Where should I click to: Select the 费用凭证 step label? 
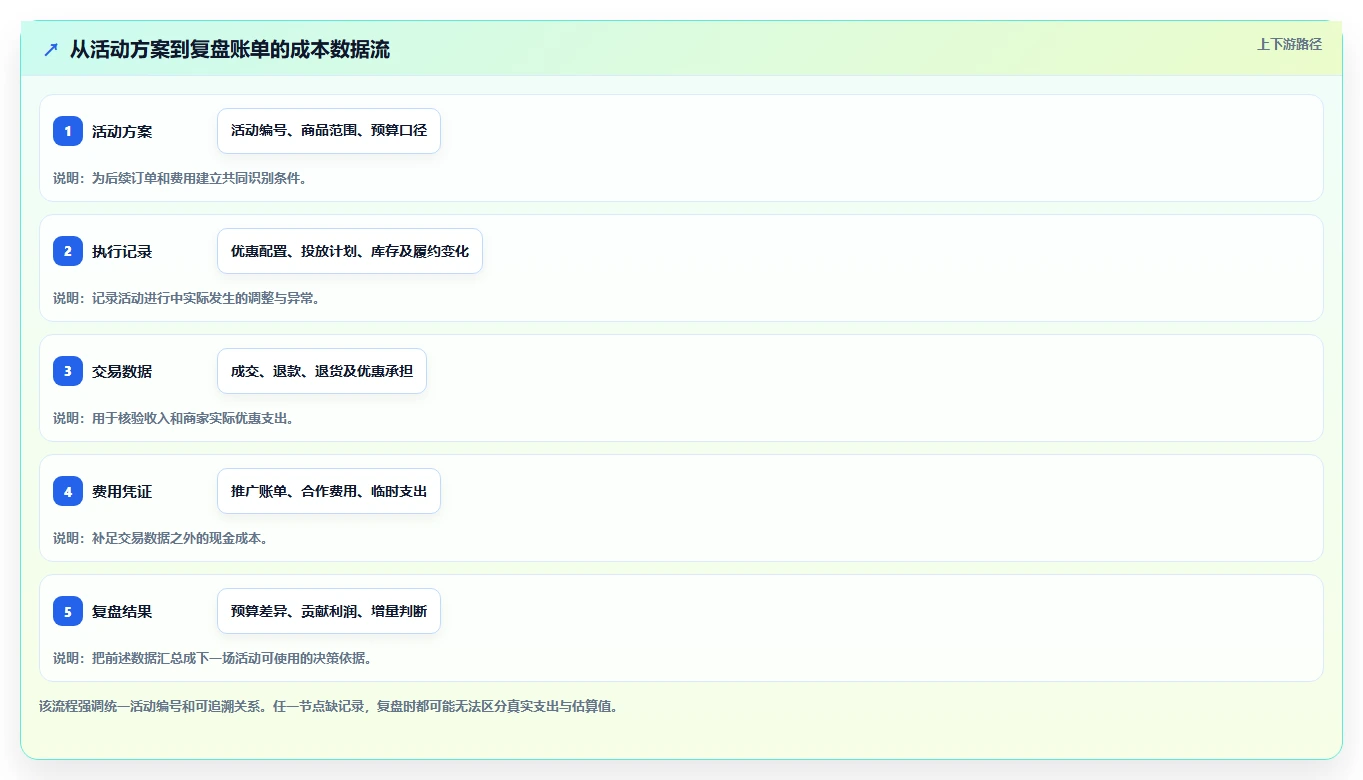point(122,491)
